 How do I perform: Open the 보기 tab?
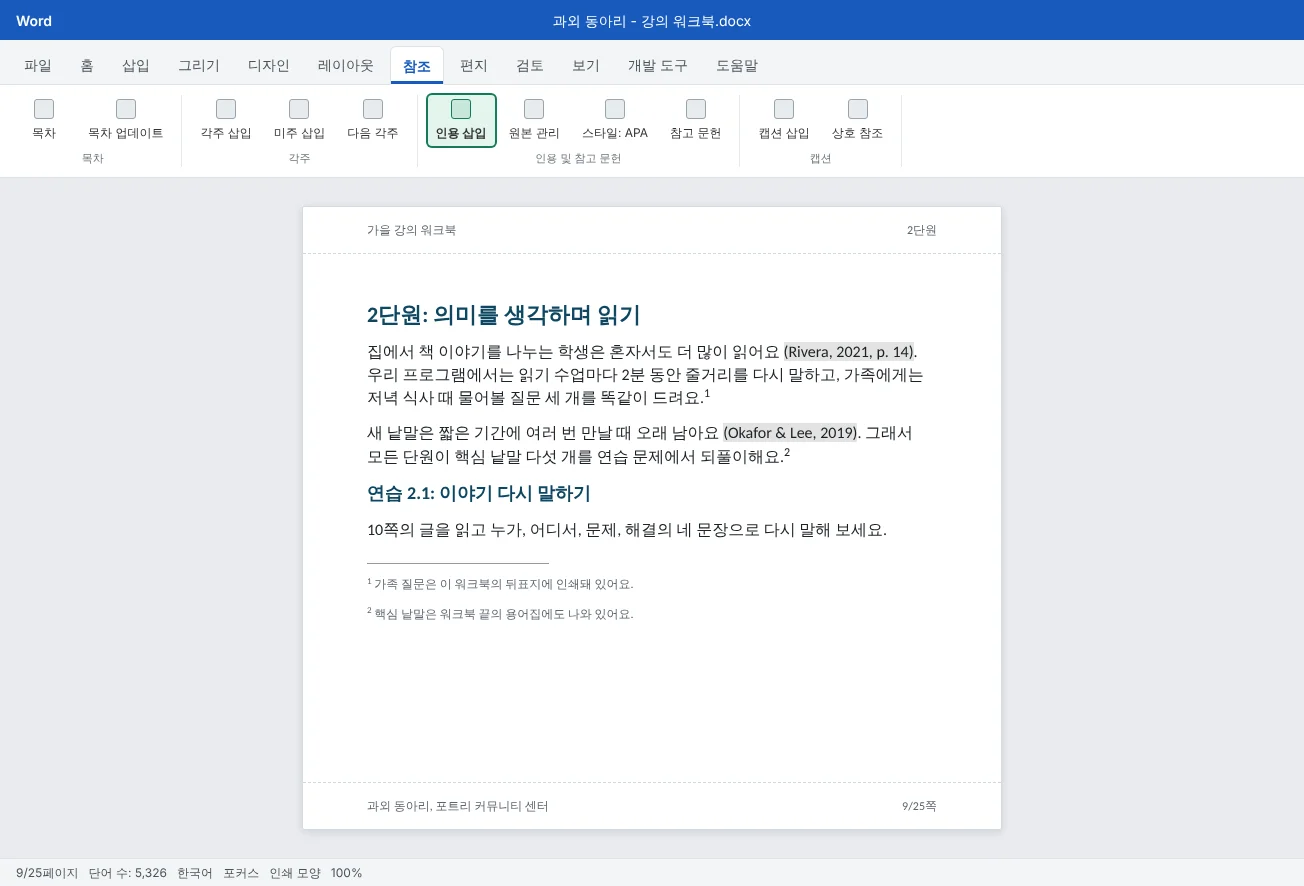coord(586,66)
